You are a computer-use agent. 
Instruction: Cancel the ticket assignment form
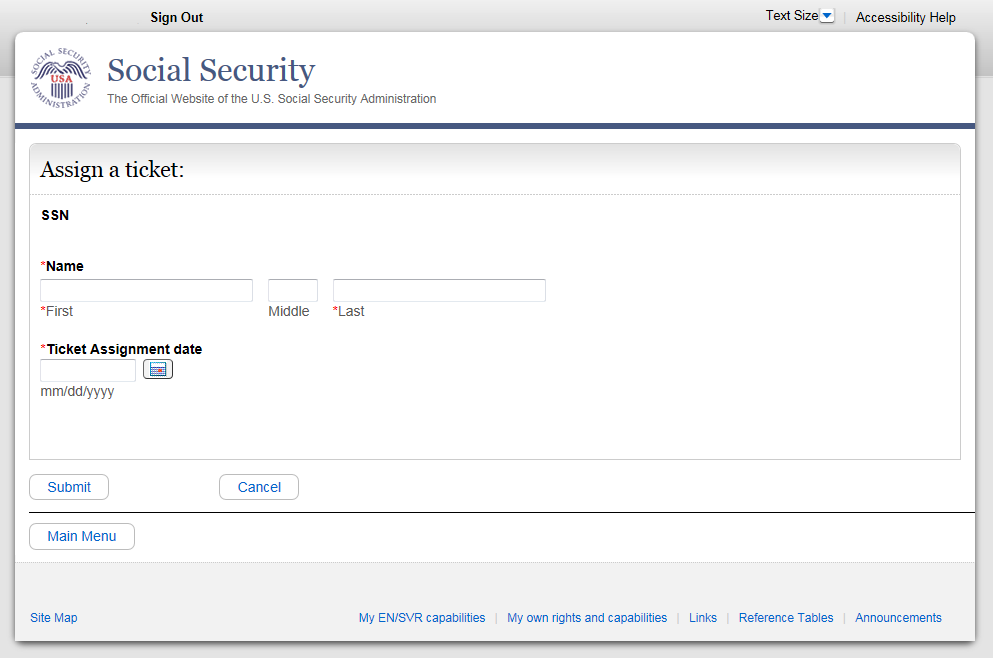click(259, 487)
